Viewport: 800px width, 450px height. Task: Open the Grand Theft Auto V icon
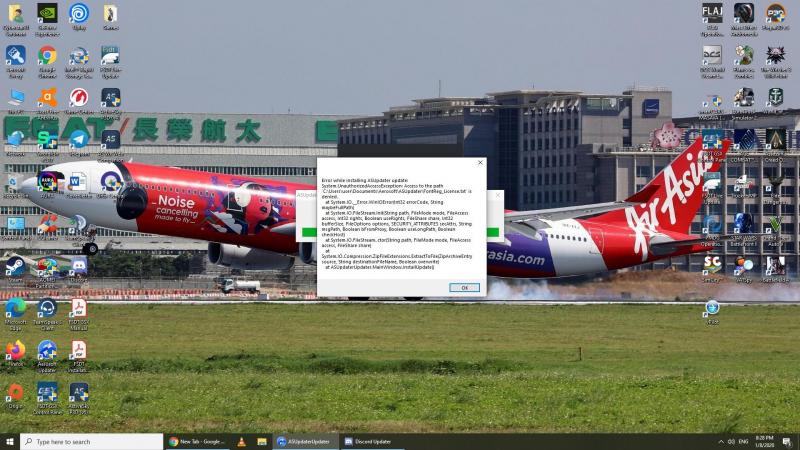click(x=776, y=230)
